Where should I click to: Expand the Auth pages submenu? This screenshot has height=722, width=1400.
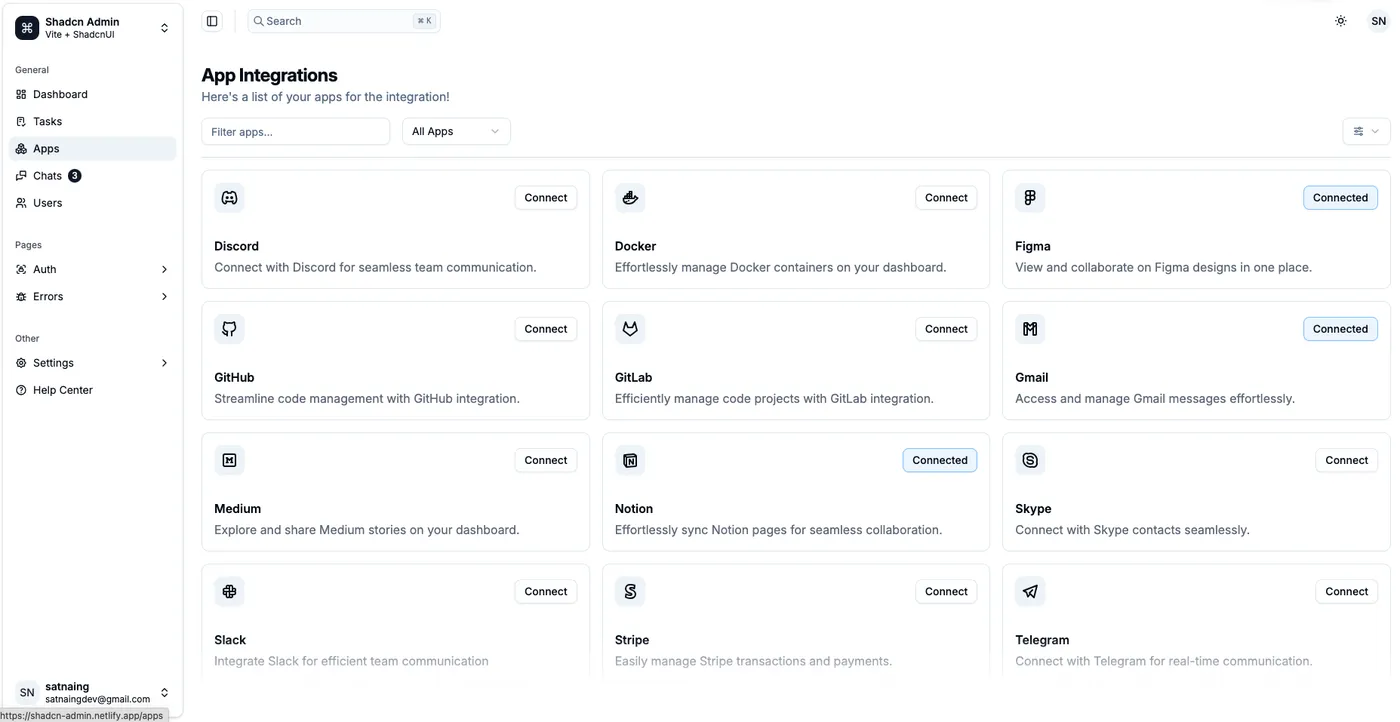[92, 270]
